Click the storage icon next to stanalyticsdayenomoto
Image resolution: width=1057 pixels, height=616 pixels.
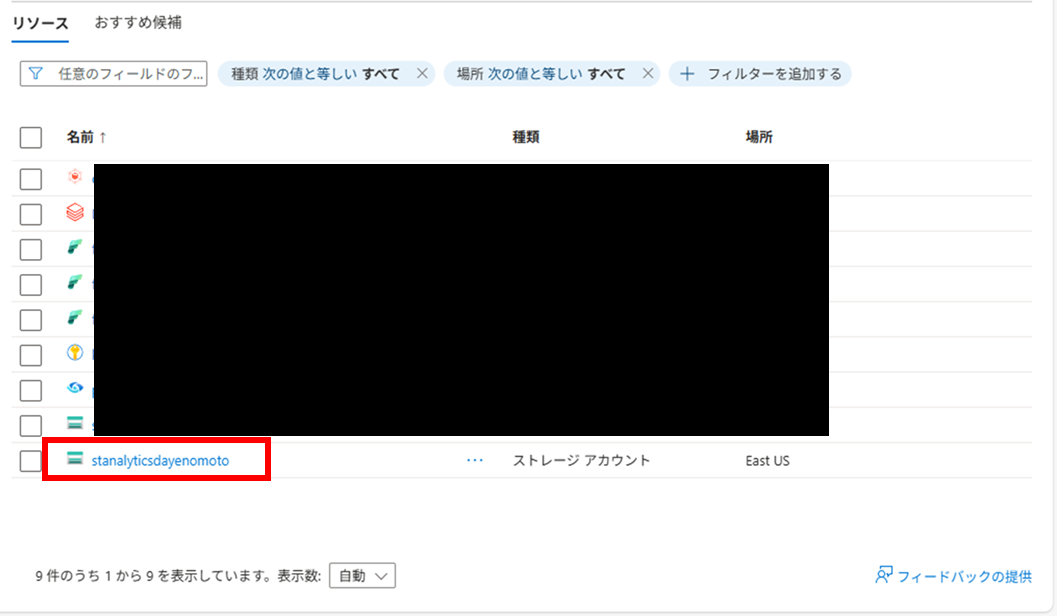tap(75, 459)
